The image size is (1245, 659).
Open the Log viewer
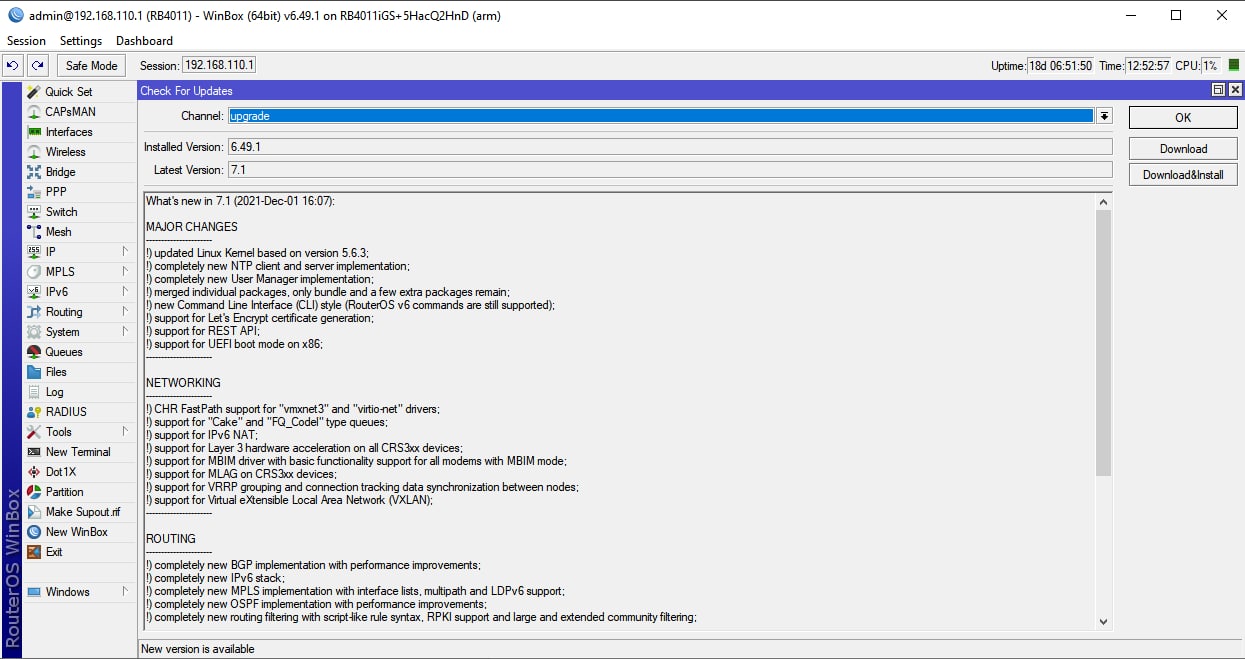coord(80,392)
